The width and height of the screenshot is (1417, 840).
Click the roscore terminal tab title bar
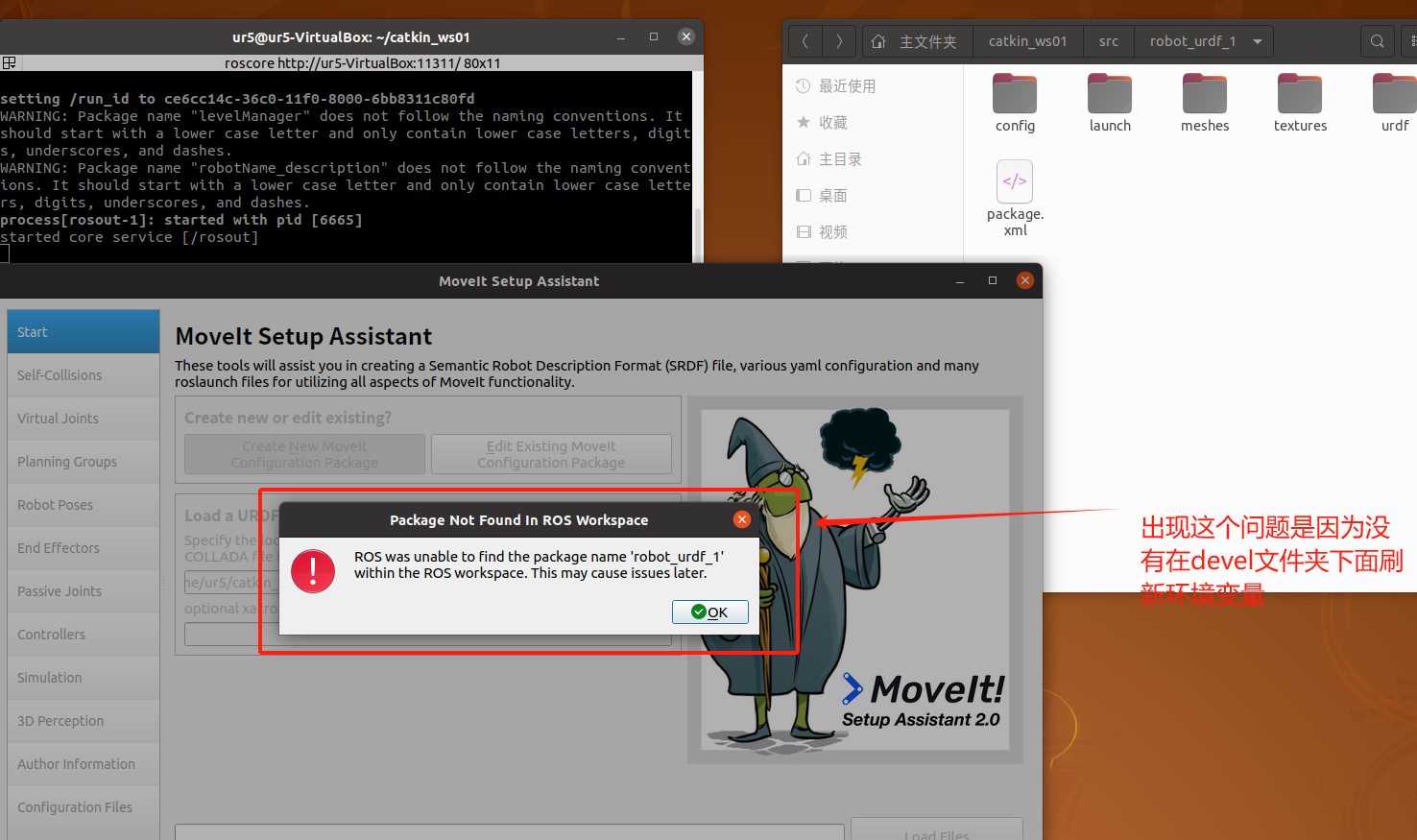[363, 63]
